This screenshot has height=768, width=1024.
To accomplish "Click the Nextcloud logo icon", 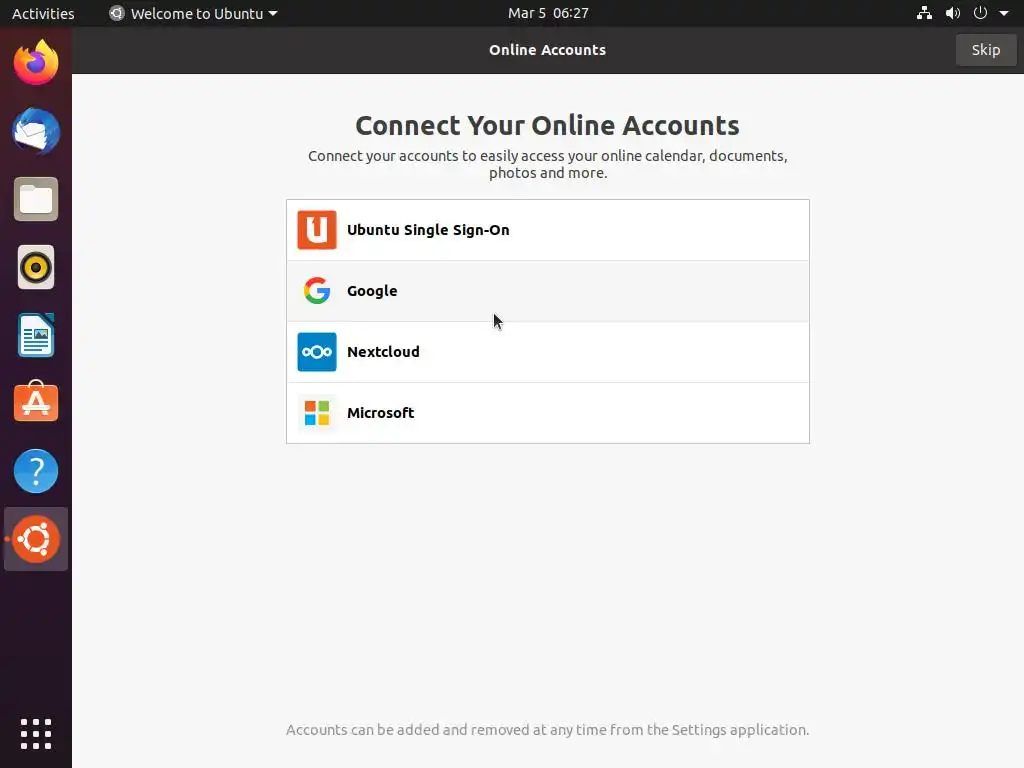I will pyautogui.click(x=317, y=352).
